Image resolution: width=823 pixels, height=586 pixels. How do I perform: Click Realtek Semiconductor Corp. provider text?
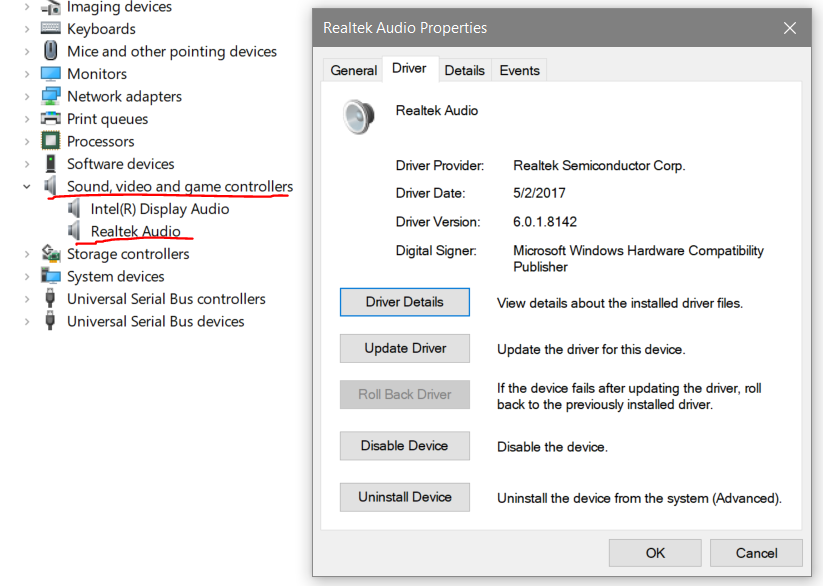tap(599, 165)
